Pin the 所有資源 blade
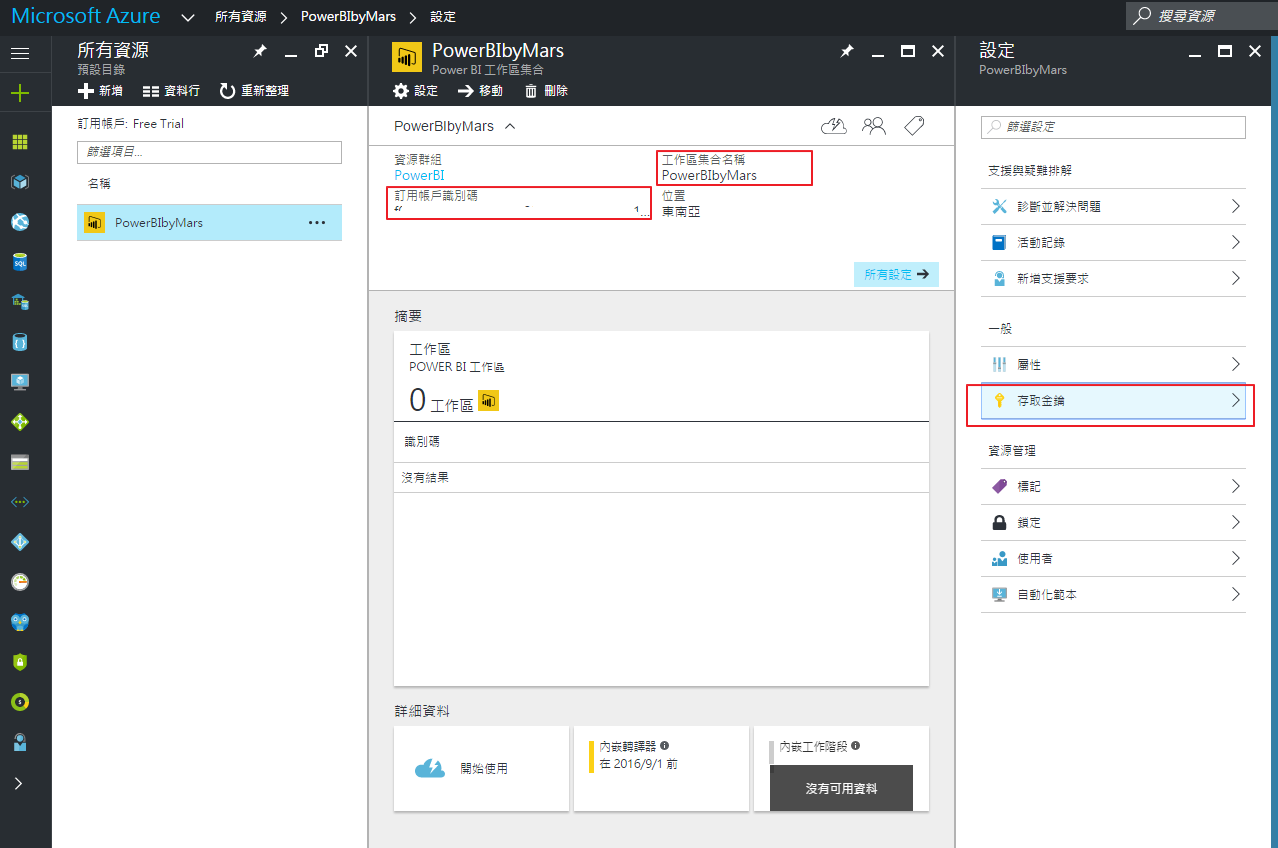The height and width of the screenshot is (848, 1278). point(260,51)
